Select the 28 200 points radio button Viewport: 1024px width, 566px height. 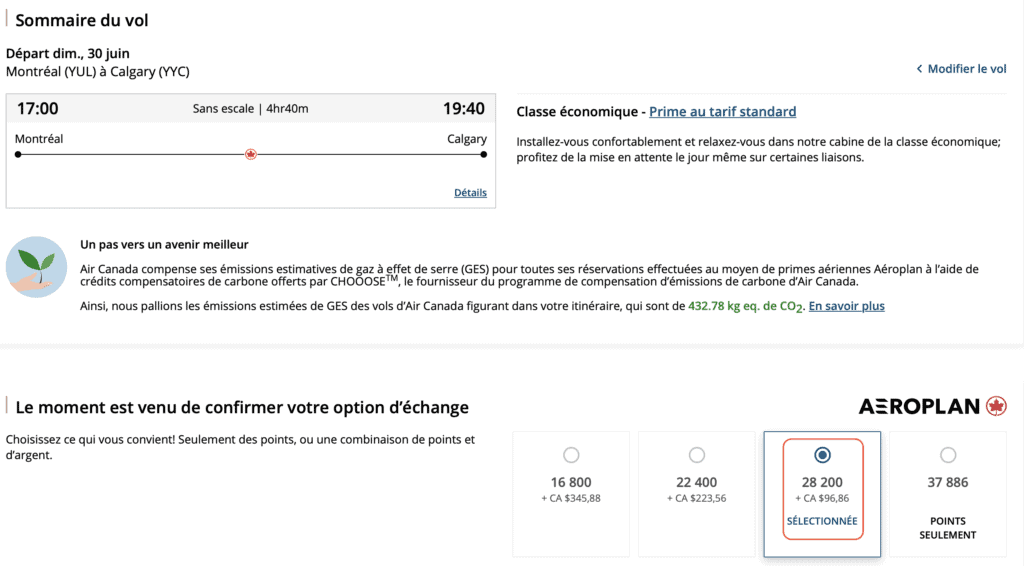coord(822,455)
